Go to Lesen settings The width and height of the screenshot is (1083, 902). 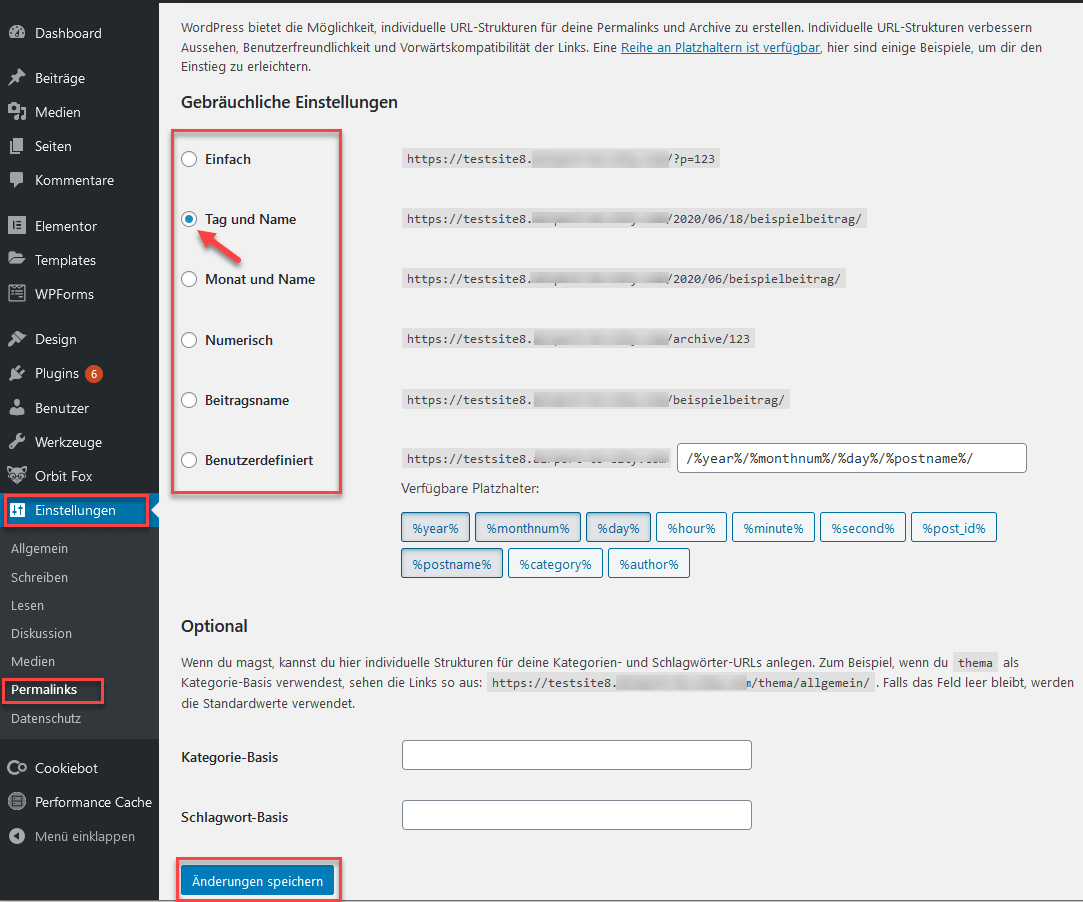click(x=28, y=605)
